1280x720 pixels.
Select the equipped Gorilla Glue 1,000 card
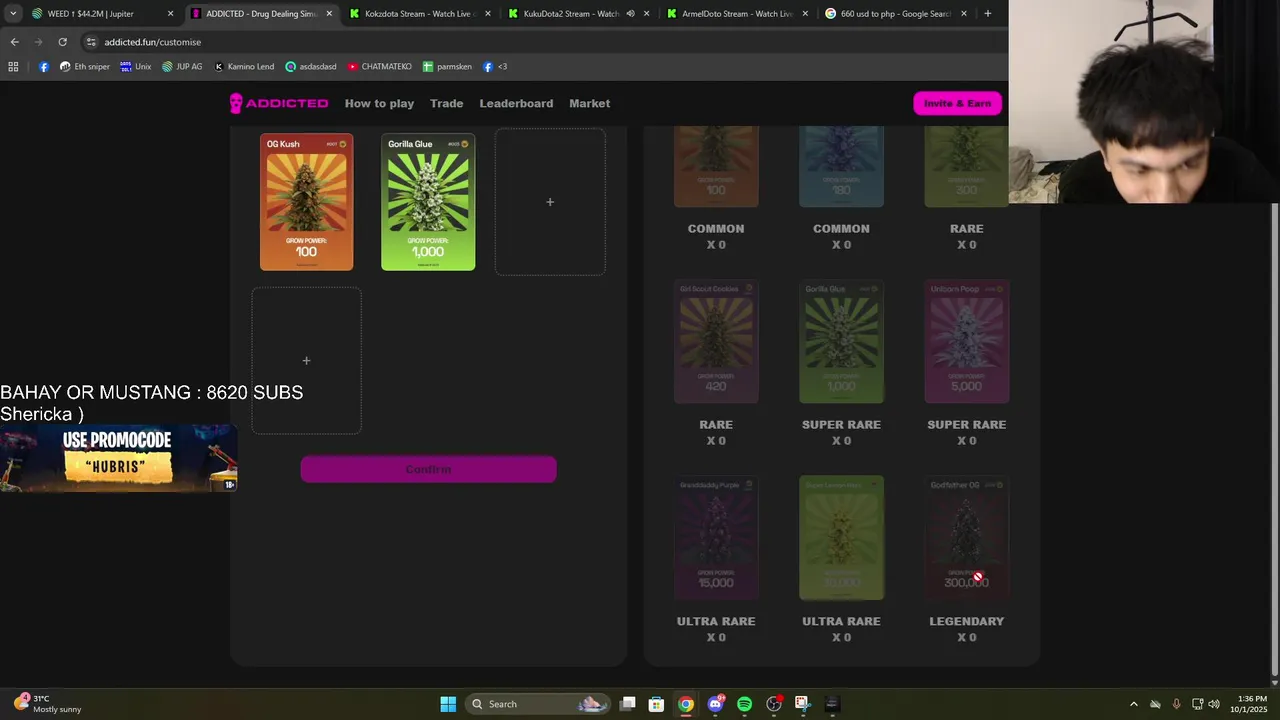pos(428,202)
